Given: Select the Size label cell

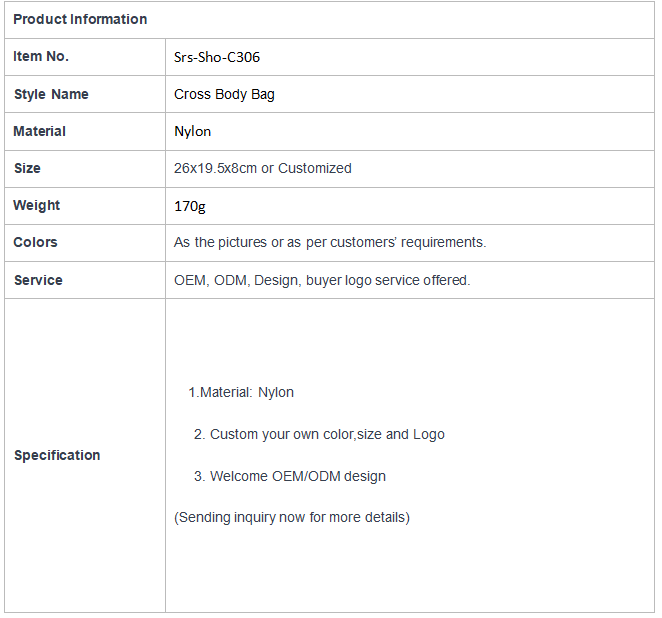Looking at the screenshot, I should 85,168.
